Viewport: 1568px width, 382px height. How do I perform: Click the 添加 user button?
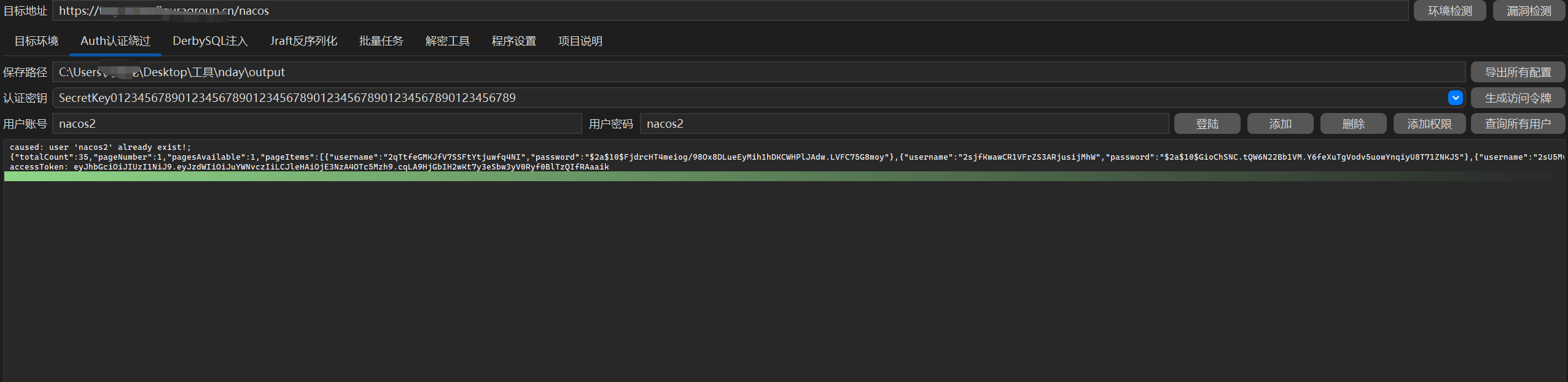point(1280,124)
